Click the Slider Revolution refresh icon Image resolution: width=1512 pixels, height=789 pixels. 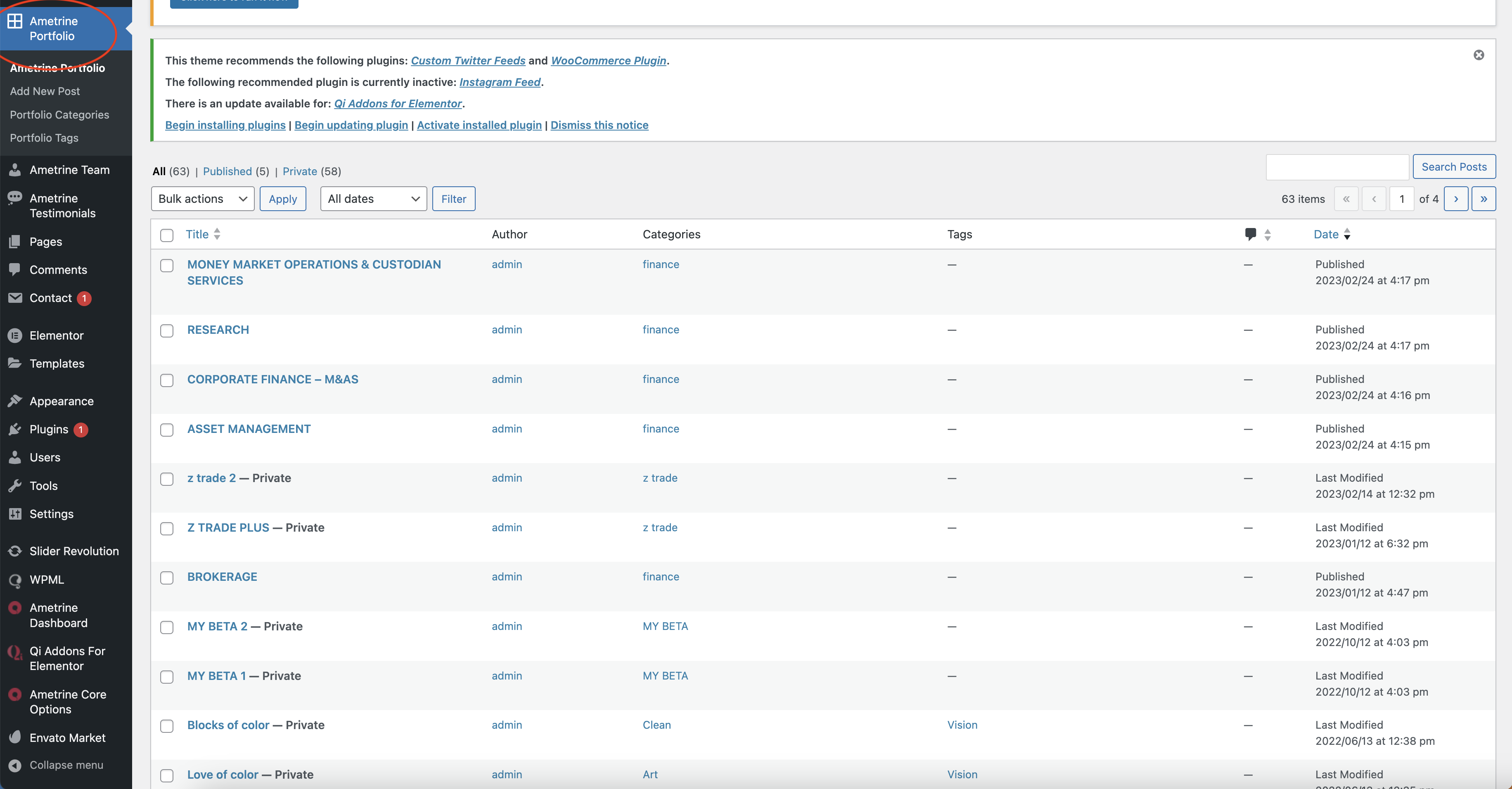point(15,551)
